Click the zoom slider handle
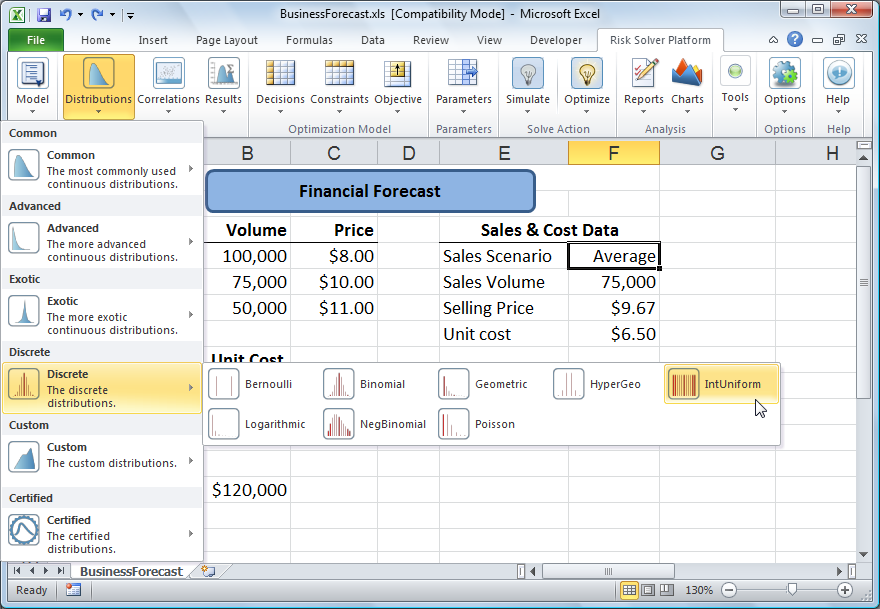The width and height of the screenshot is (880, 609). click(792, 590)
